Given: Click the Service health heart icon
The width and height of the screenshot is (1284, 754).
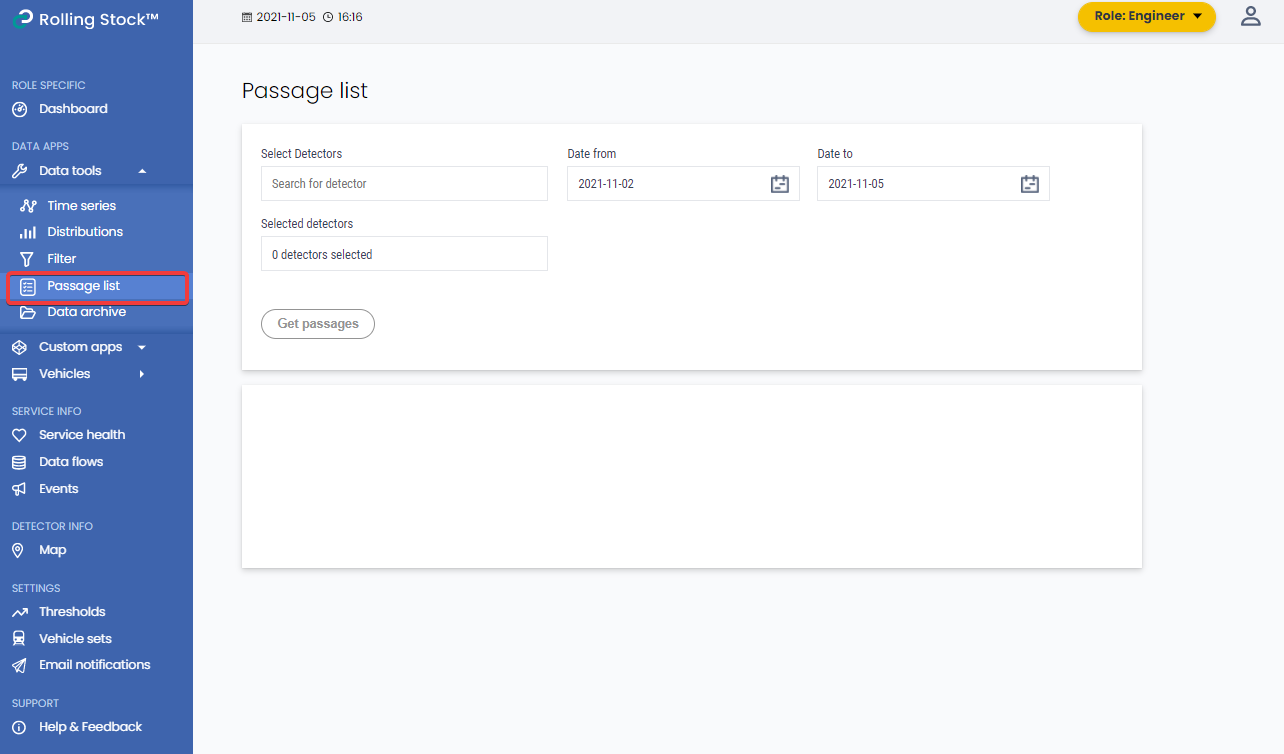Looking at the screenshot, I should pos(19,435).
